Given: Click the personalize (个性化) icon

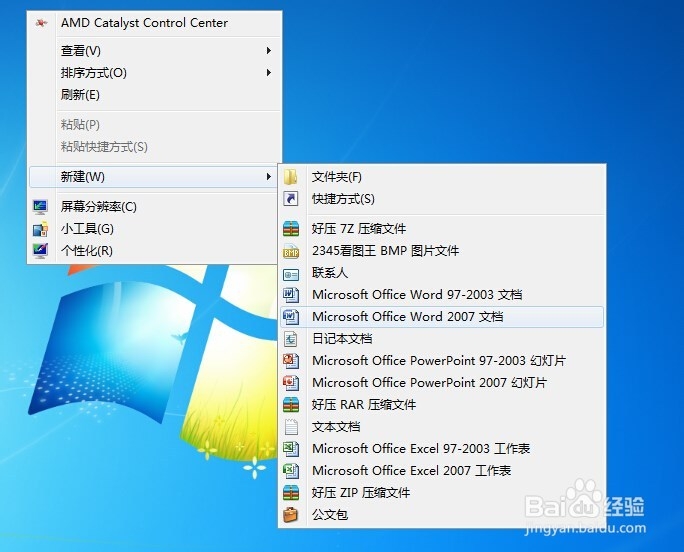Looking at the screenshot, I should click(x=40, y=250).
